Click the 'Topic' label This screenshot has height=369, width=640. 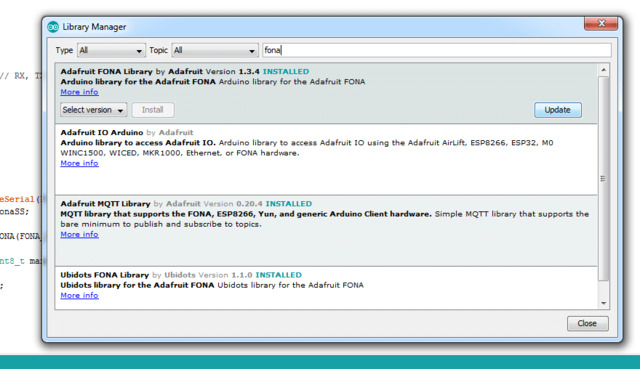click(158, 50)
